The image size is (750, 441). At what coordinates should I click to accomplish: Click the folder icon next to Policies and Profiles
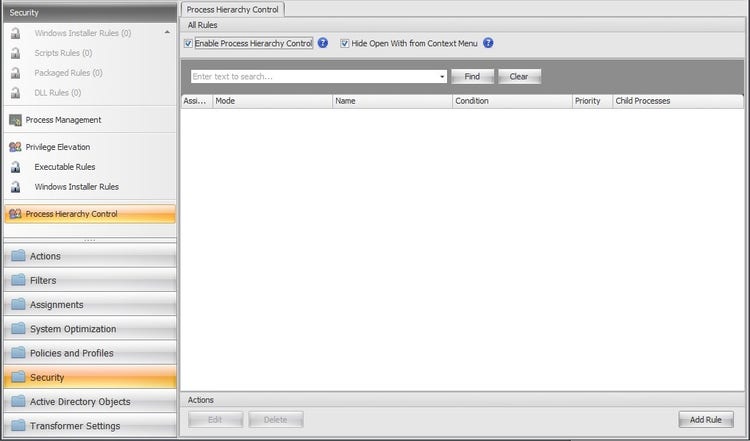tap(18, 353)
